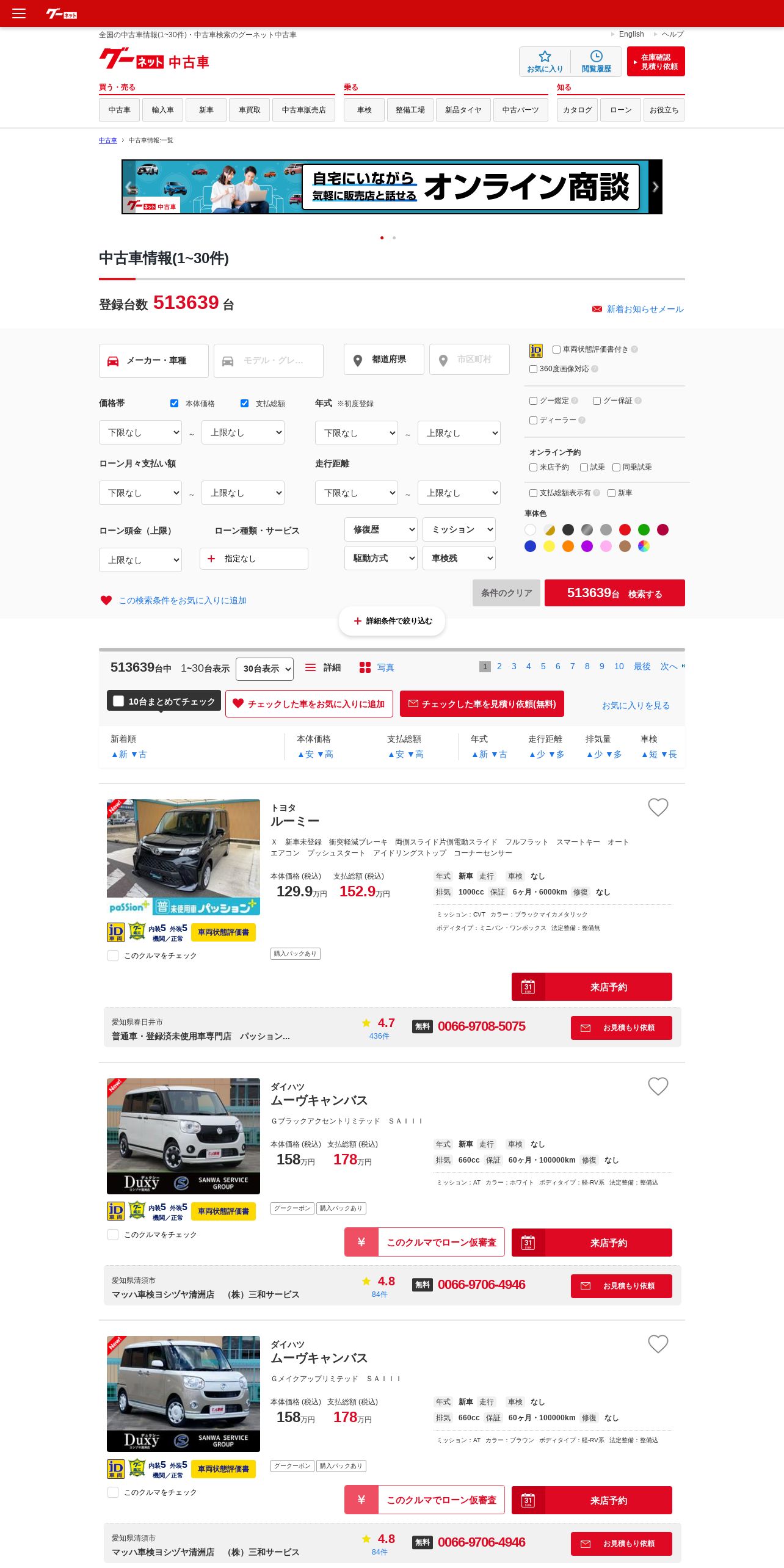This screenshot has height=1568, width=784.
Task: Open the 中古車 nav tab
Action: tap(120, 110)
